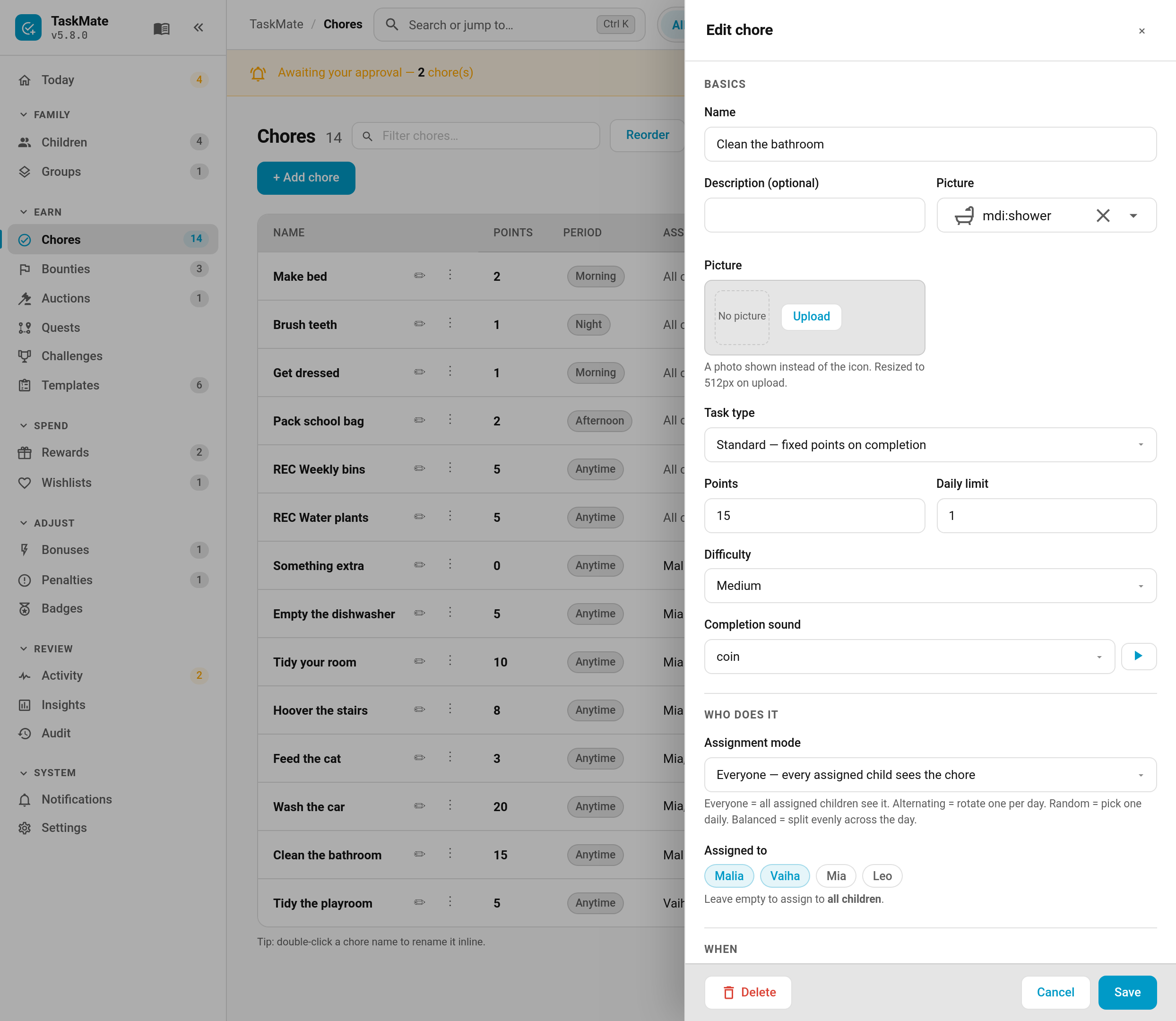Collapse the FAMILY sidebar section

coord(44,114)
